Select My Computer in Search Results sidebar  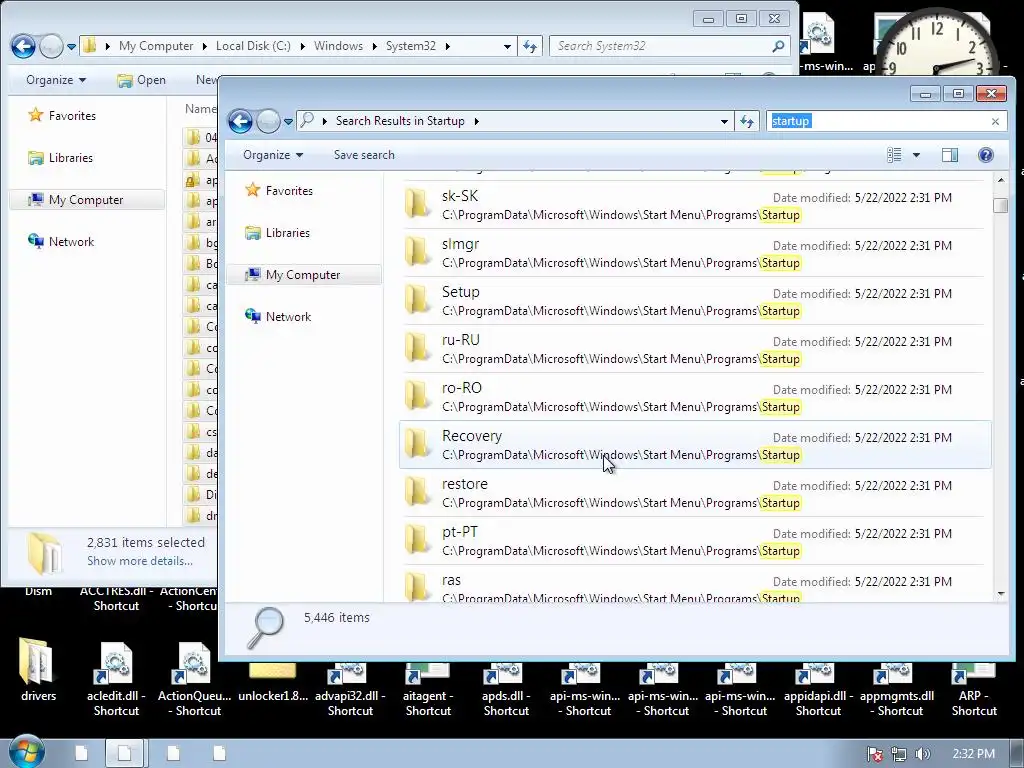(x=303, y=275)
